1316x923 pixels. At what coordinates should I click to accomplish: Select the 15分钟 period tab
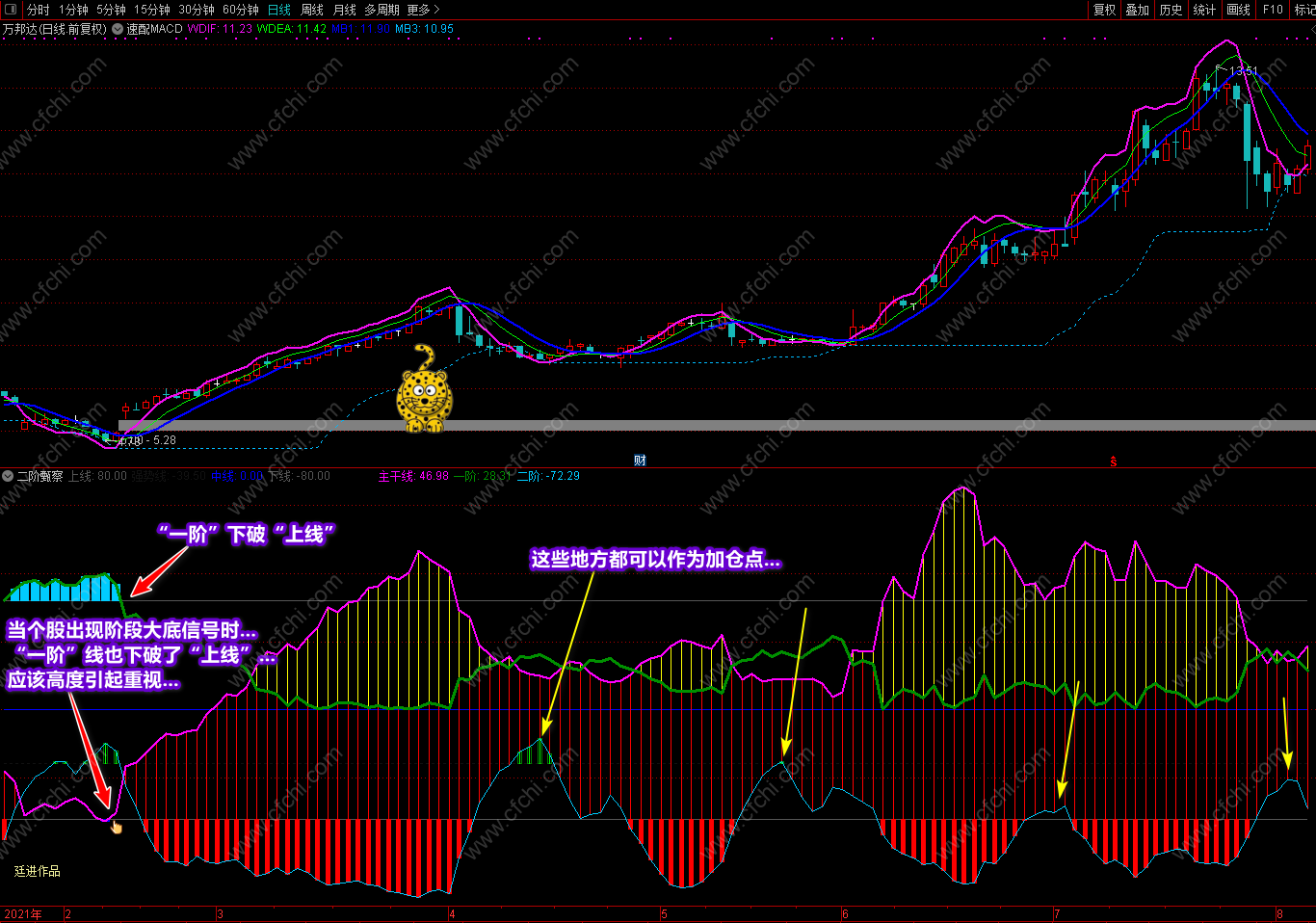[152, 10]
